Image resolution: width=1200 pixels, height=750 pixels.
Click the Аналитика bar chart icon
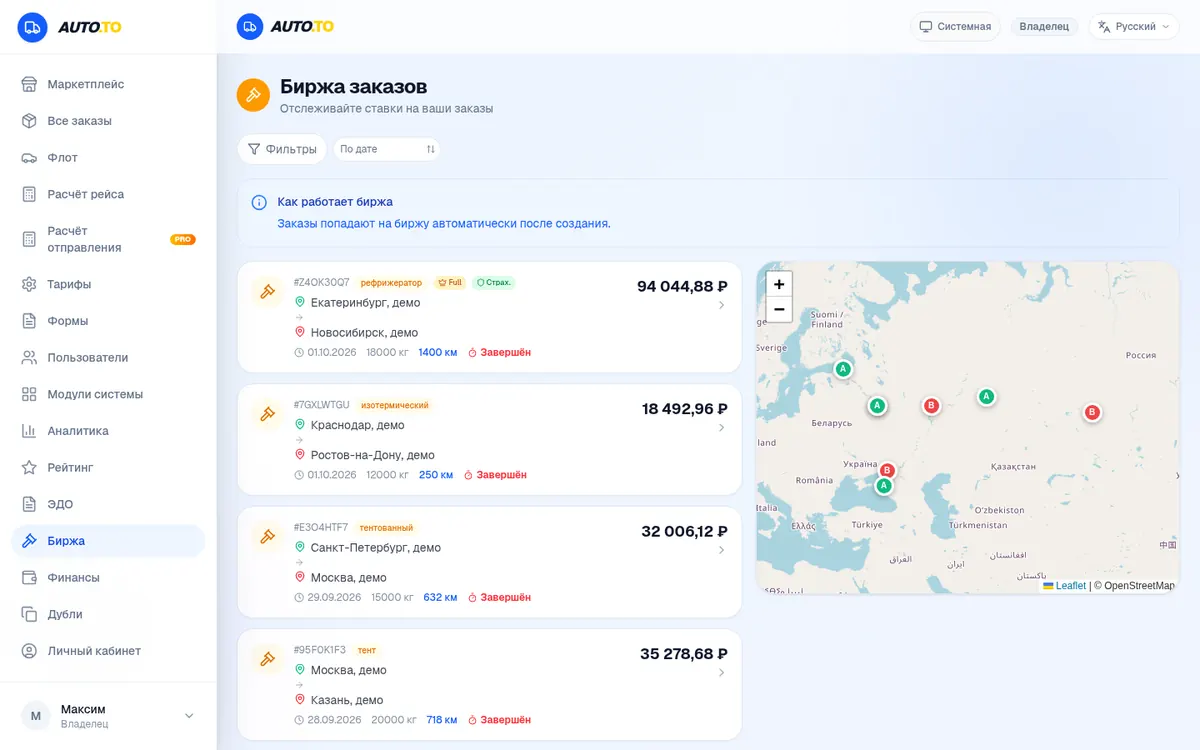click(29, 431)
